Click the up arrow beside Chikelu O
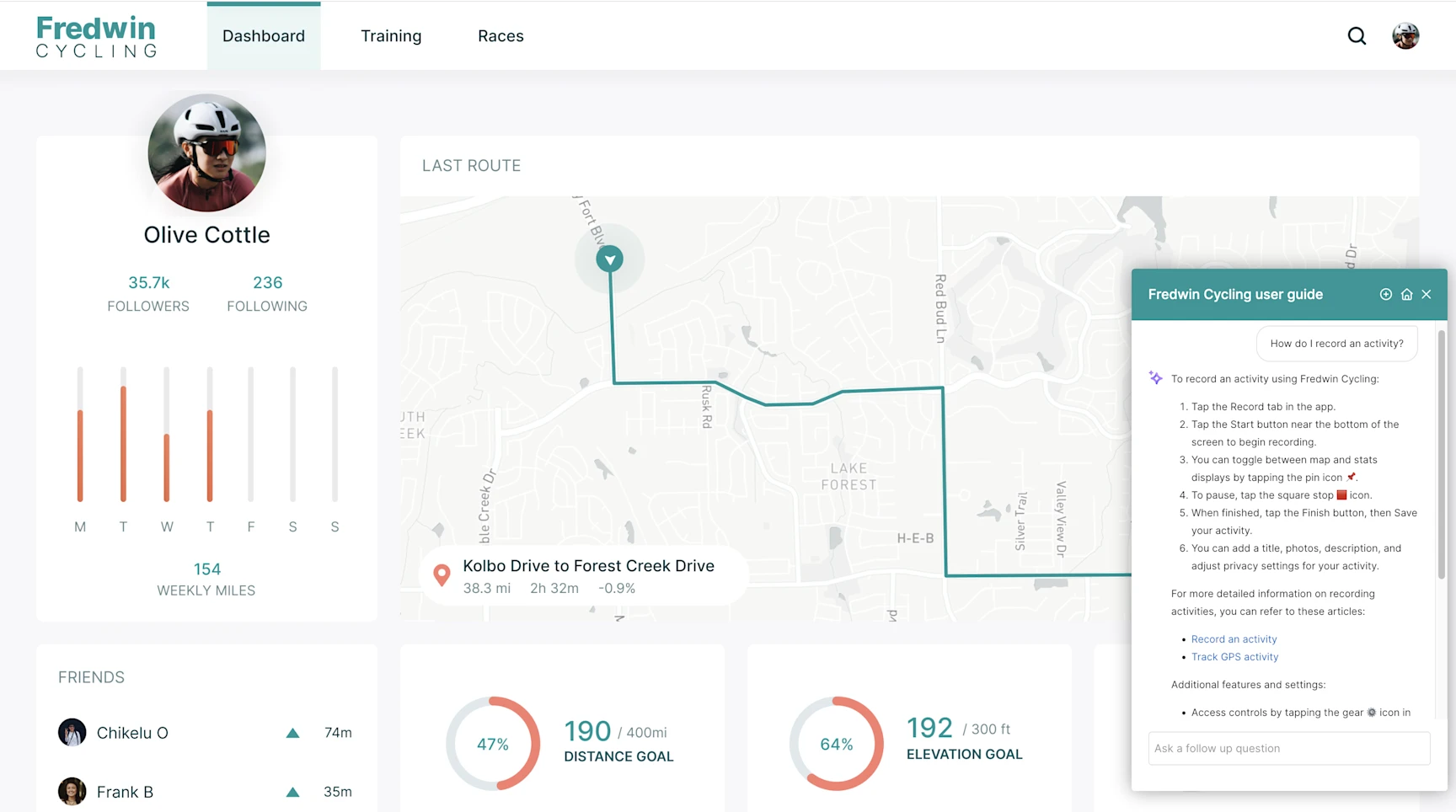 click(292, 733)
